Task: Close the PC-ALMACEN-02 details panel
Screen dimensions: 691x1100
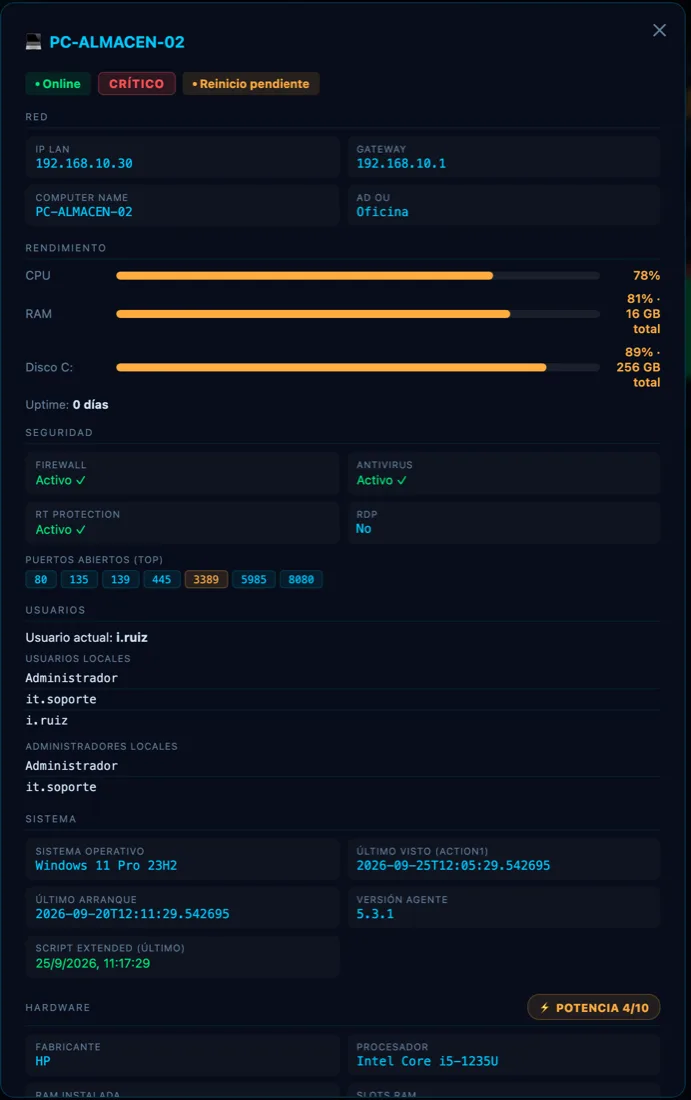Action: [x=659, y=30]
